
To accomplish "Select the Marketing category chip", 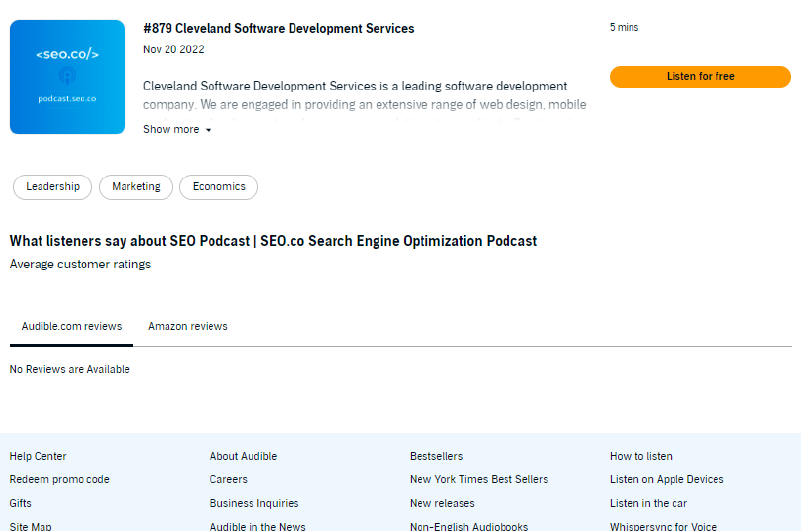I will coord(136,187).
